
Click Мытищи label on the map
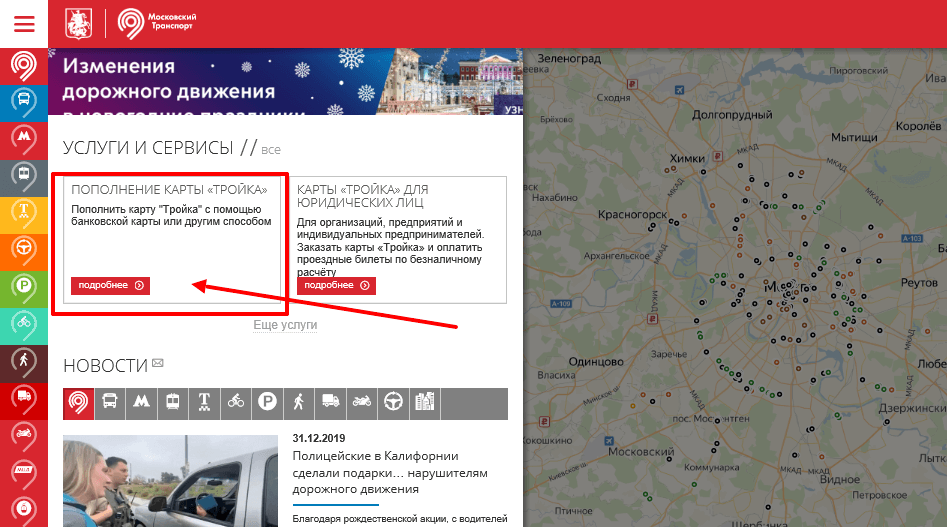(x=854, y=138)
